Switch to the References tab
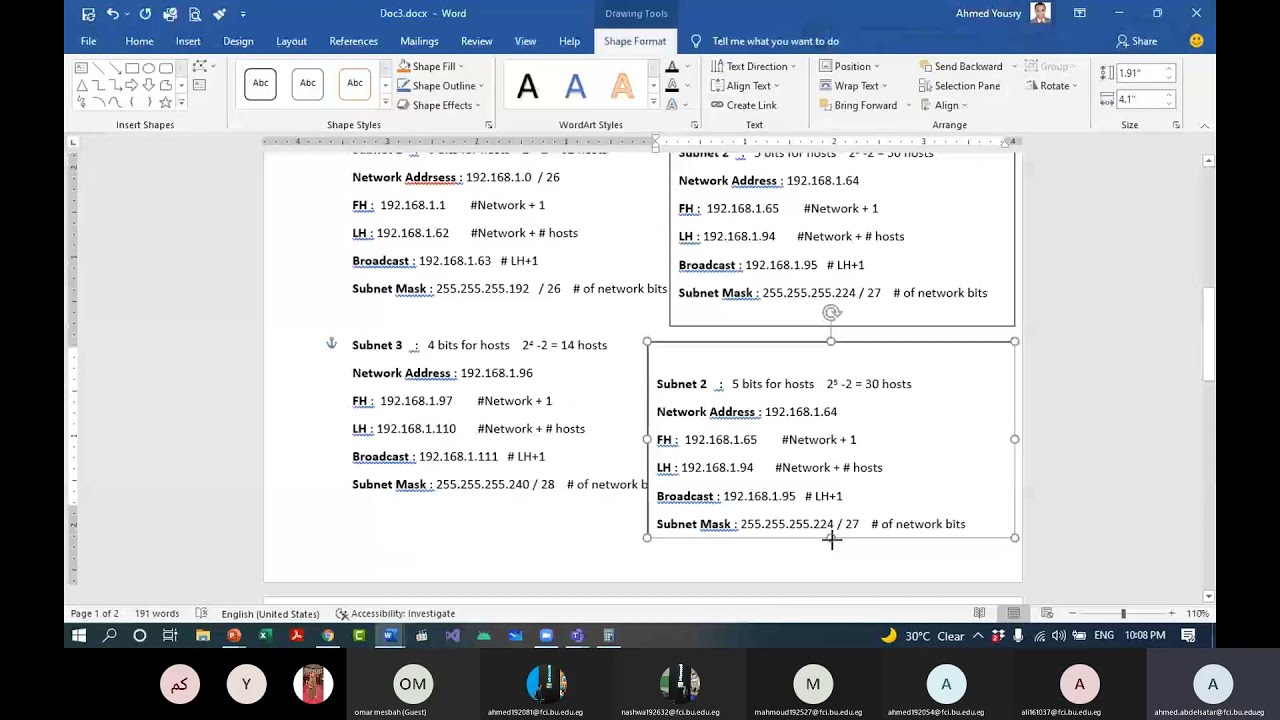Image resolution: width=1280 pixels, height=720 pixels. point(353,41)
